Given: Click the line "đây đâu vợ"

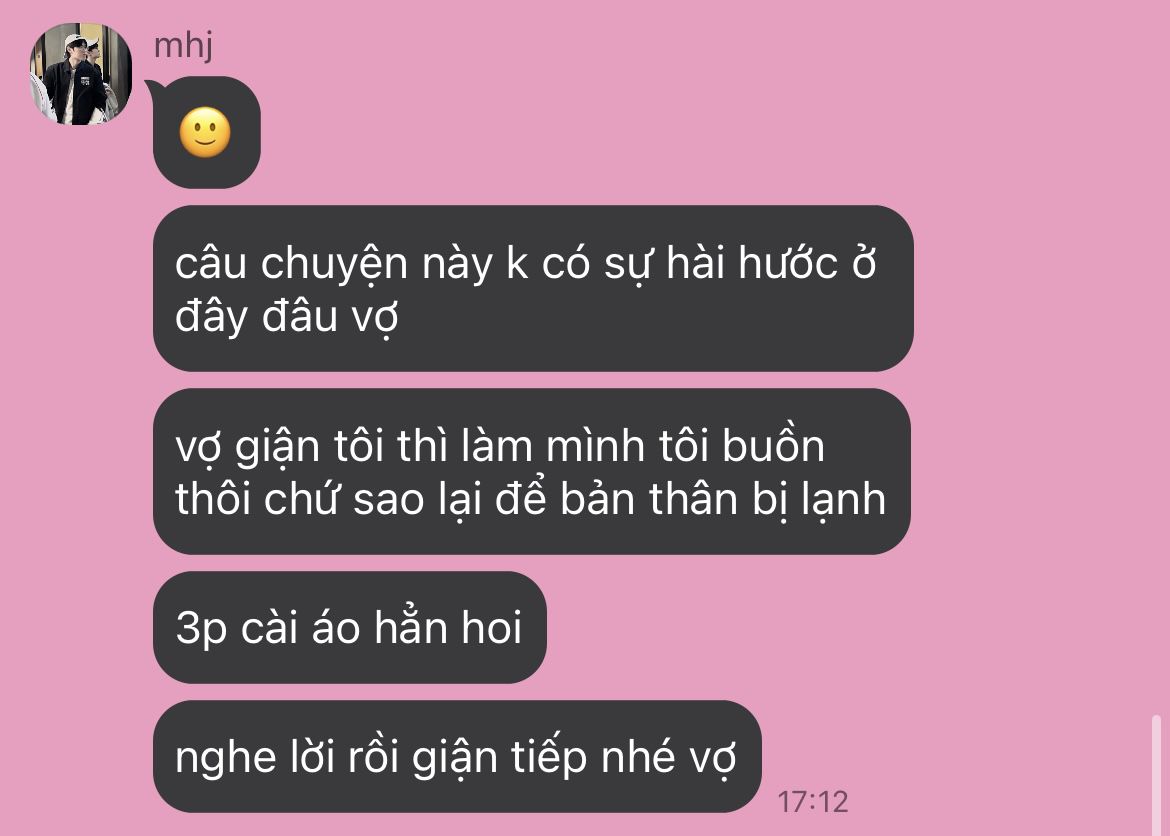Looking at the screenshot, I should [287, 316].
